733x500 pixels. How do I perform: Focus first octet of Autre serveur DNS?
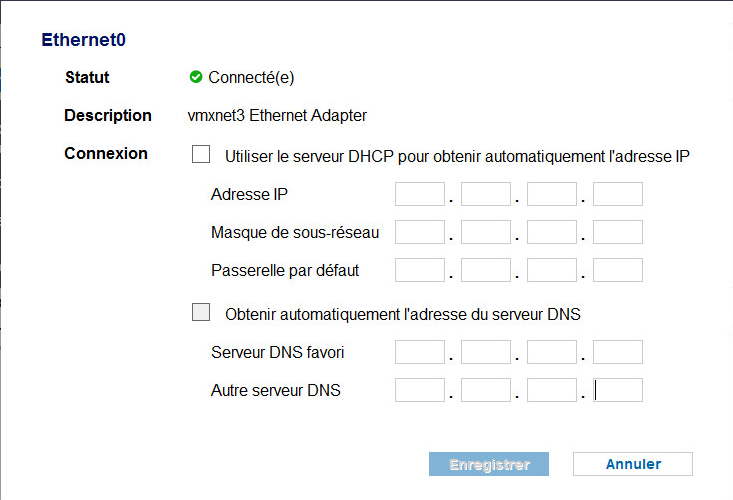click(x=420, y=390)
